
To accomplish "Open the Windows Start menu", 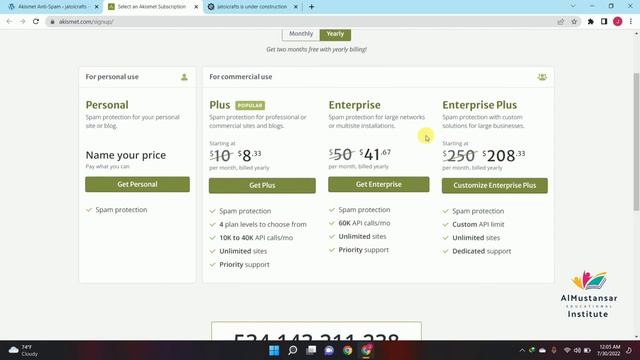I will pos(274,350).
